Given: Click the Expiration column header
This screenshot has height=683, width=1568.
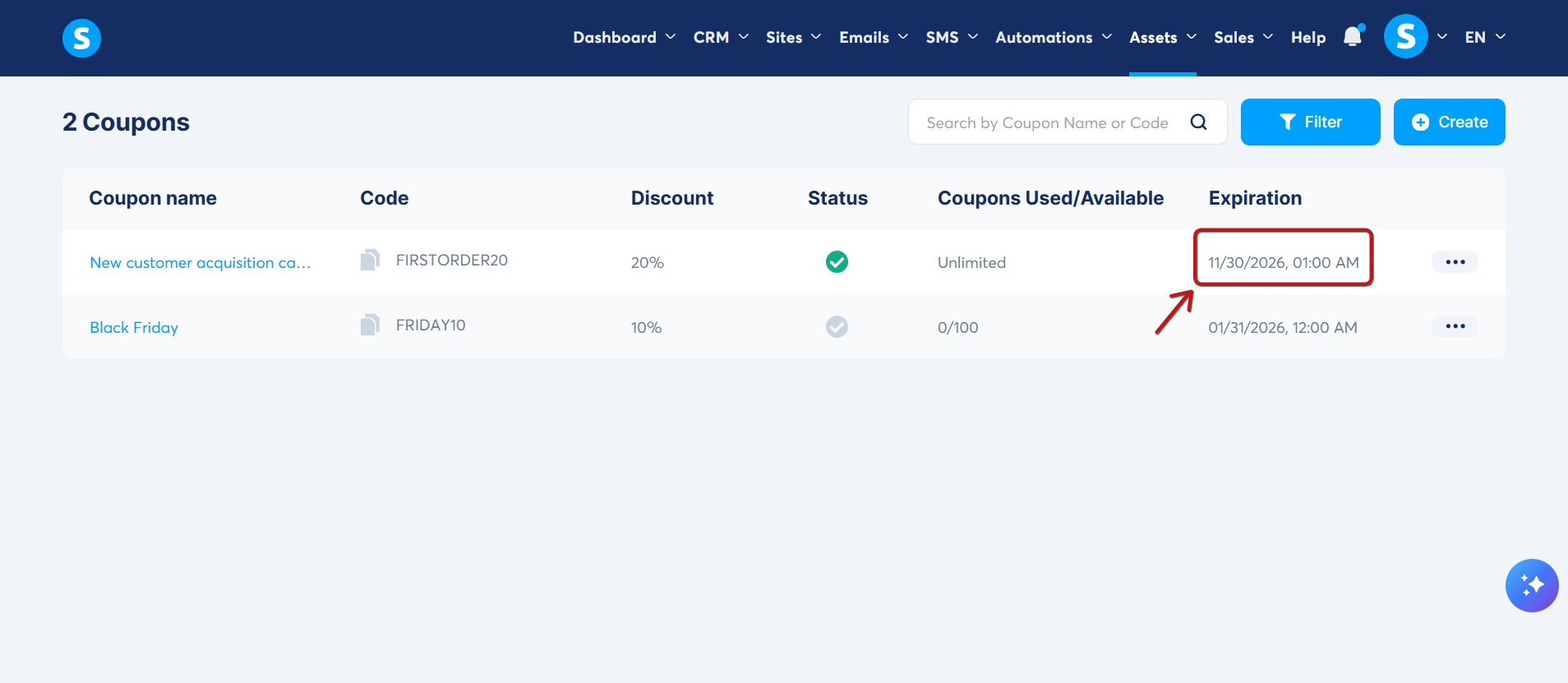Looking at the screenshot, I should click(x=1255, y=198).
